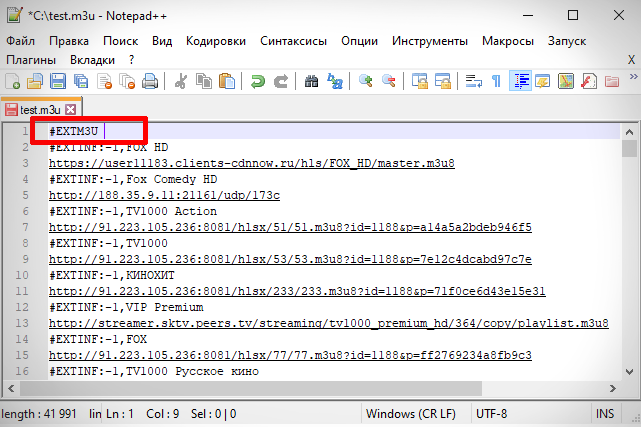641x427 pixels.
Task: Redo action gray arrow icon
Action: [280, 81]
